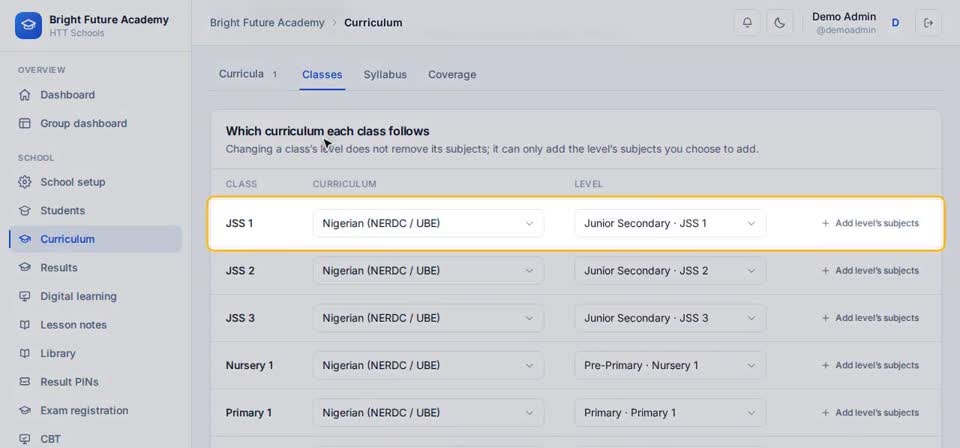Click Add level's subjects text for Primary 1

(x=877, y=413)
